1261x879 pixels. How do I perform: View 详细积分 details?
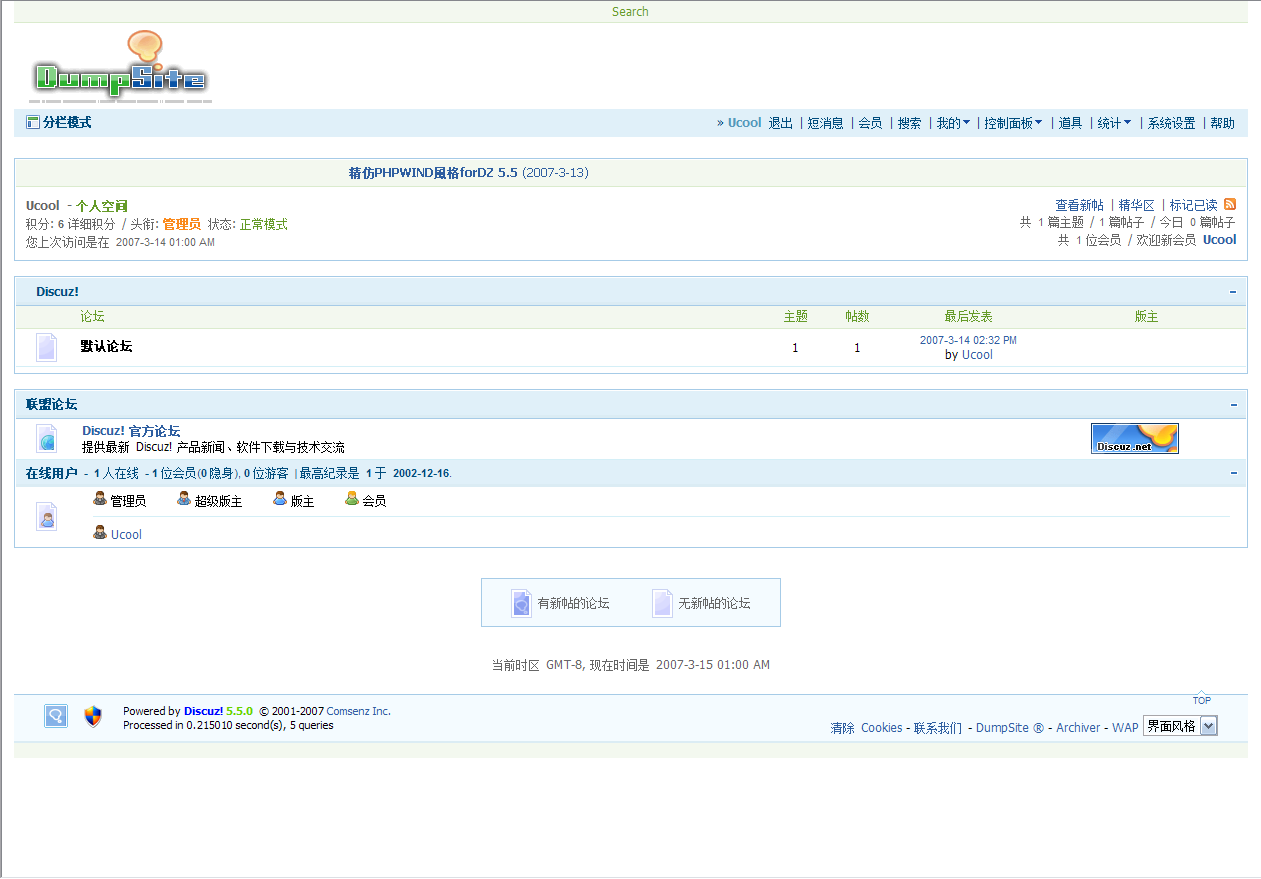tap(91, 224)
